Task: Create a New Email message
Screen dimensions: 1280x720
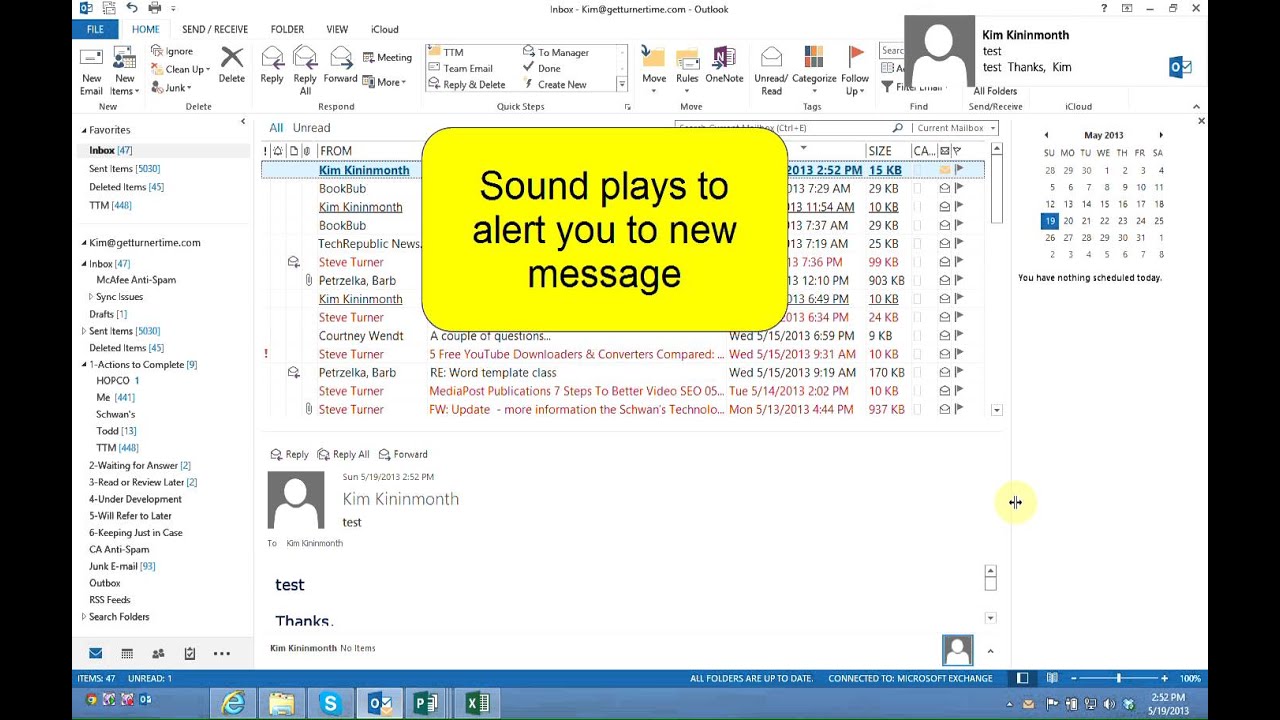Action: click(91, 70)
